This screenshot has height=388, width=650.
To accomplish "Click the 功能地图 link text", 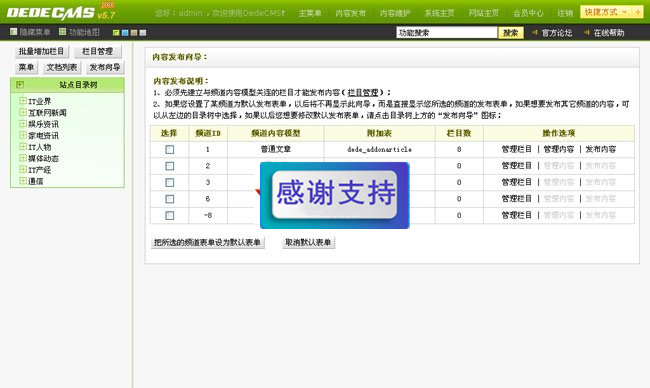I will point(84,32).
